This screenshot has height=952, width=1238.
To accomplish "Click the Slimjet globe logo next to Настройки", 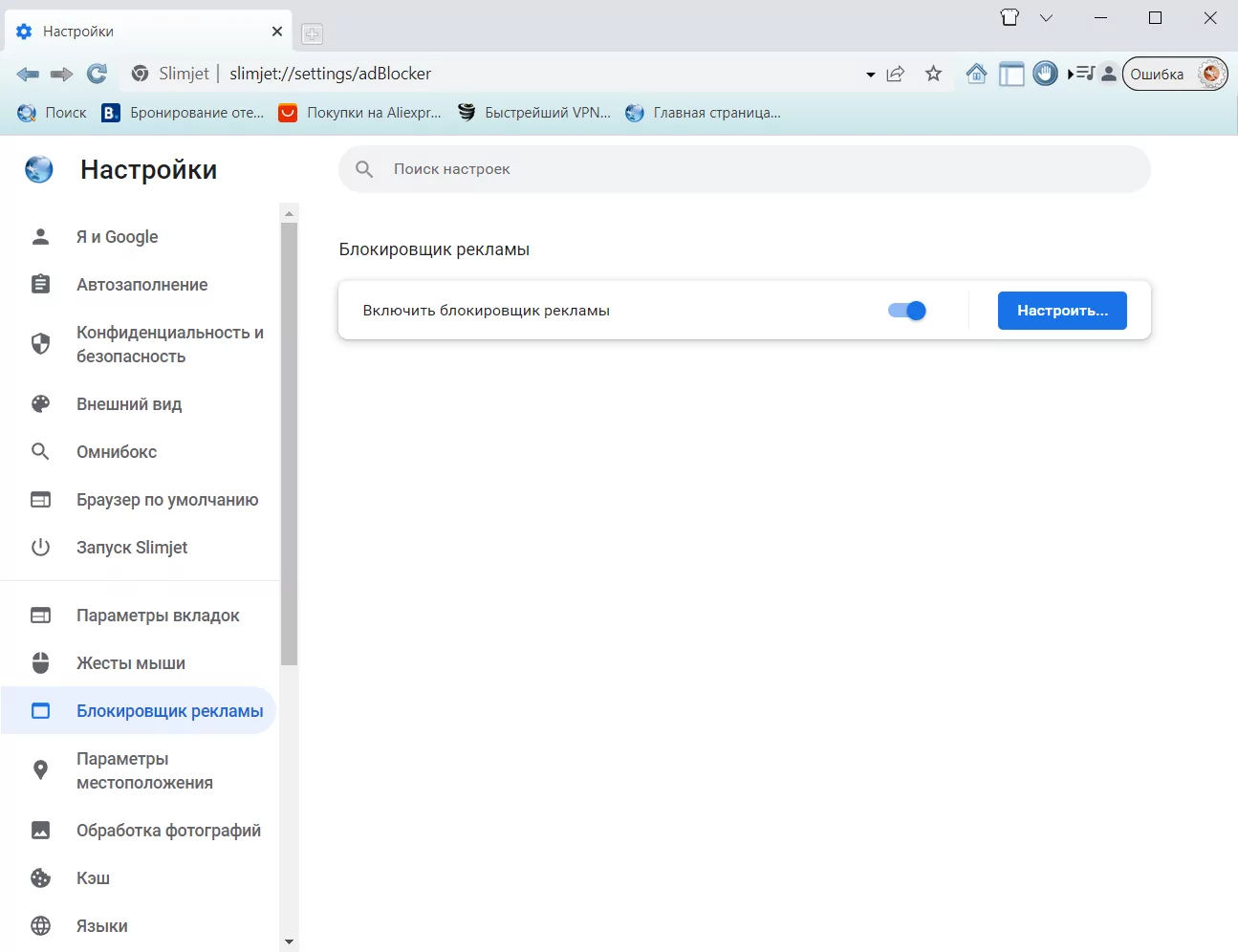I will pos(39,169).
